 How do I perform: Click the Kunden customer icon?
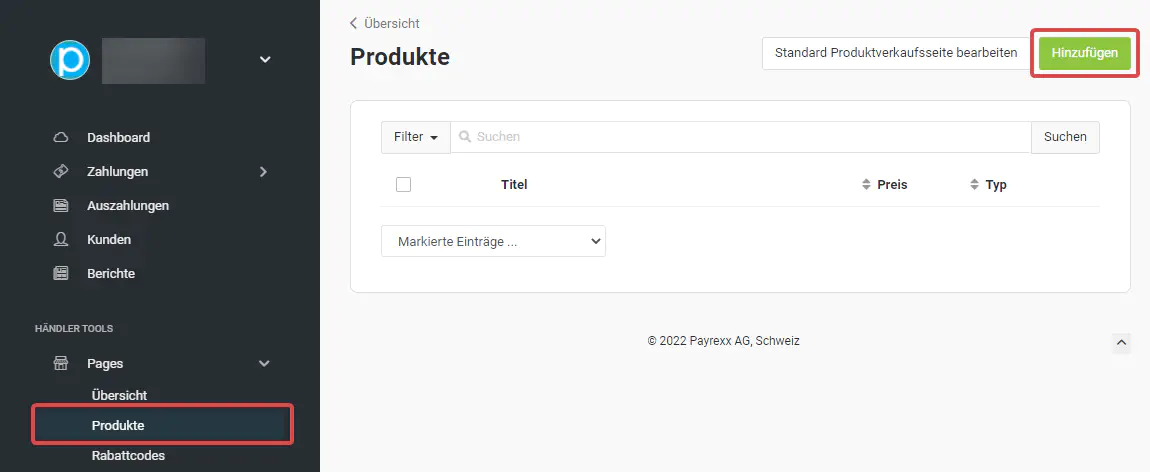click(61, 239)
